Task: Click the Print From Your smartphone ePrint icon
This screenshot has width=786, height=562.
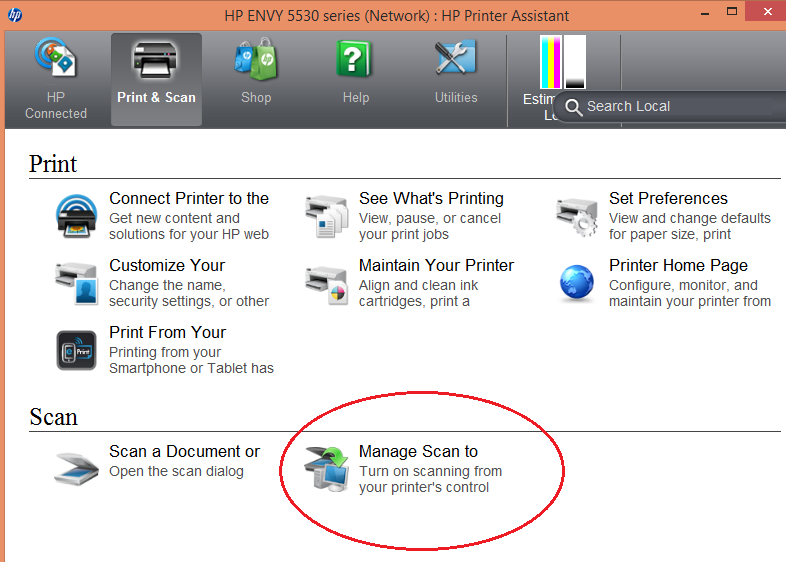Action: [76, 350]
